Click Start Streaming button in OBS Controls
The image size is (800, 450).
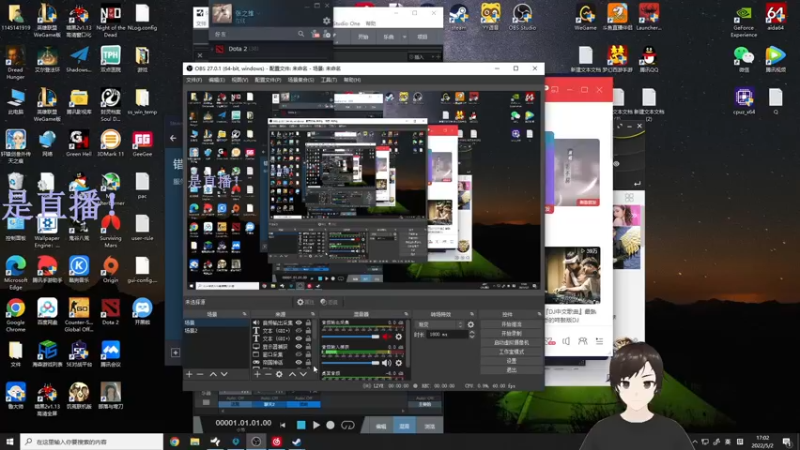pyautogui.click(x=511, y=324)
